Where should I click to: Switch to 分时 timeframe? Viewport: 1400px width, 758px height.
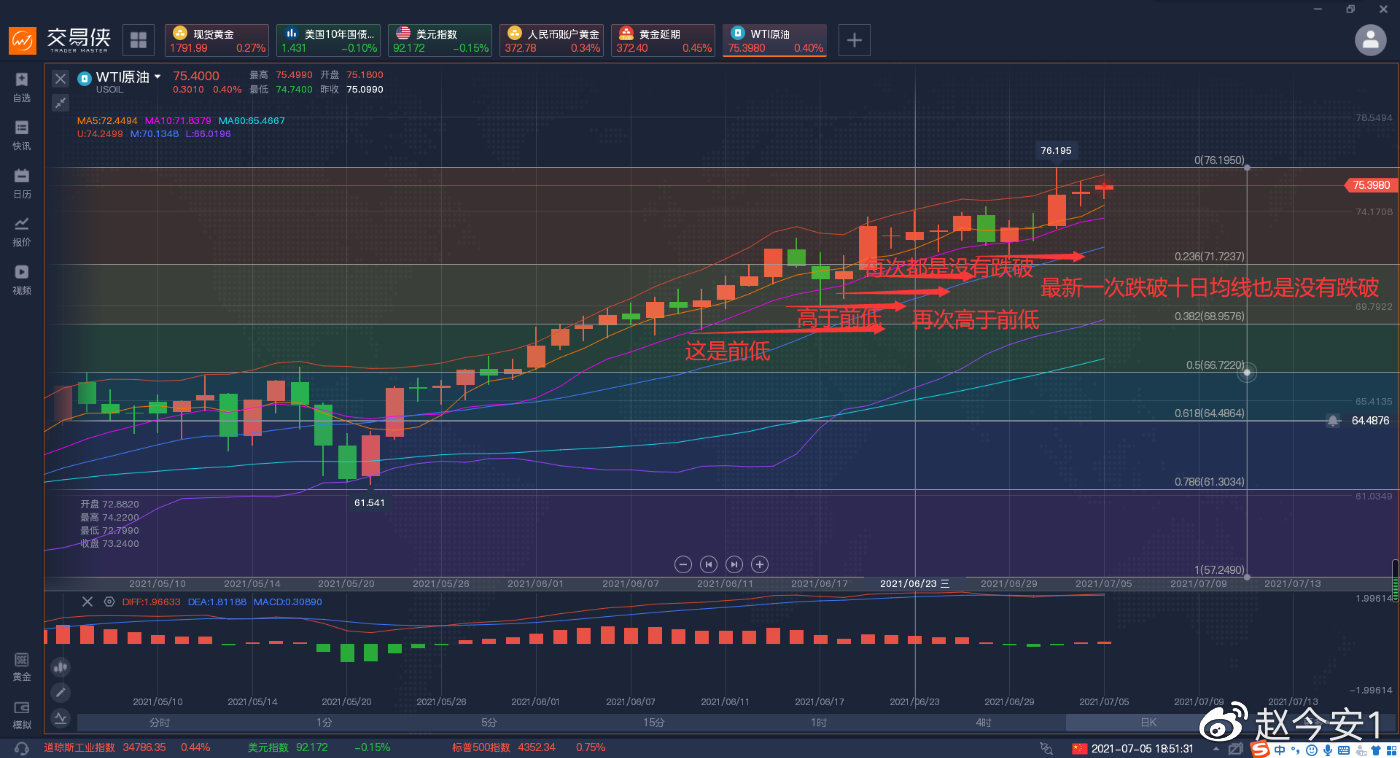pyautogui.click(x=159, y=722)
